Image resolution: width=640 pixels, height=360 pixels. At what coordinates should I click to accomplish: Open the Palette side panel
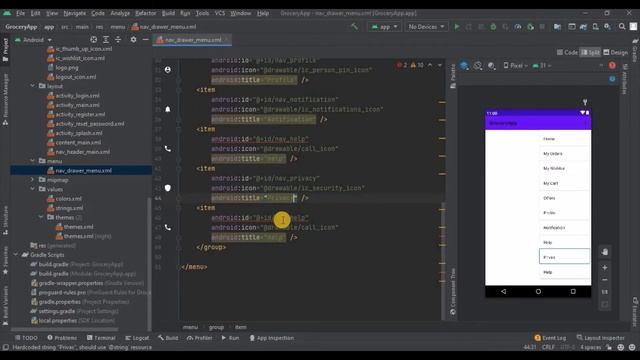point(453,76)
